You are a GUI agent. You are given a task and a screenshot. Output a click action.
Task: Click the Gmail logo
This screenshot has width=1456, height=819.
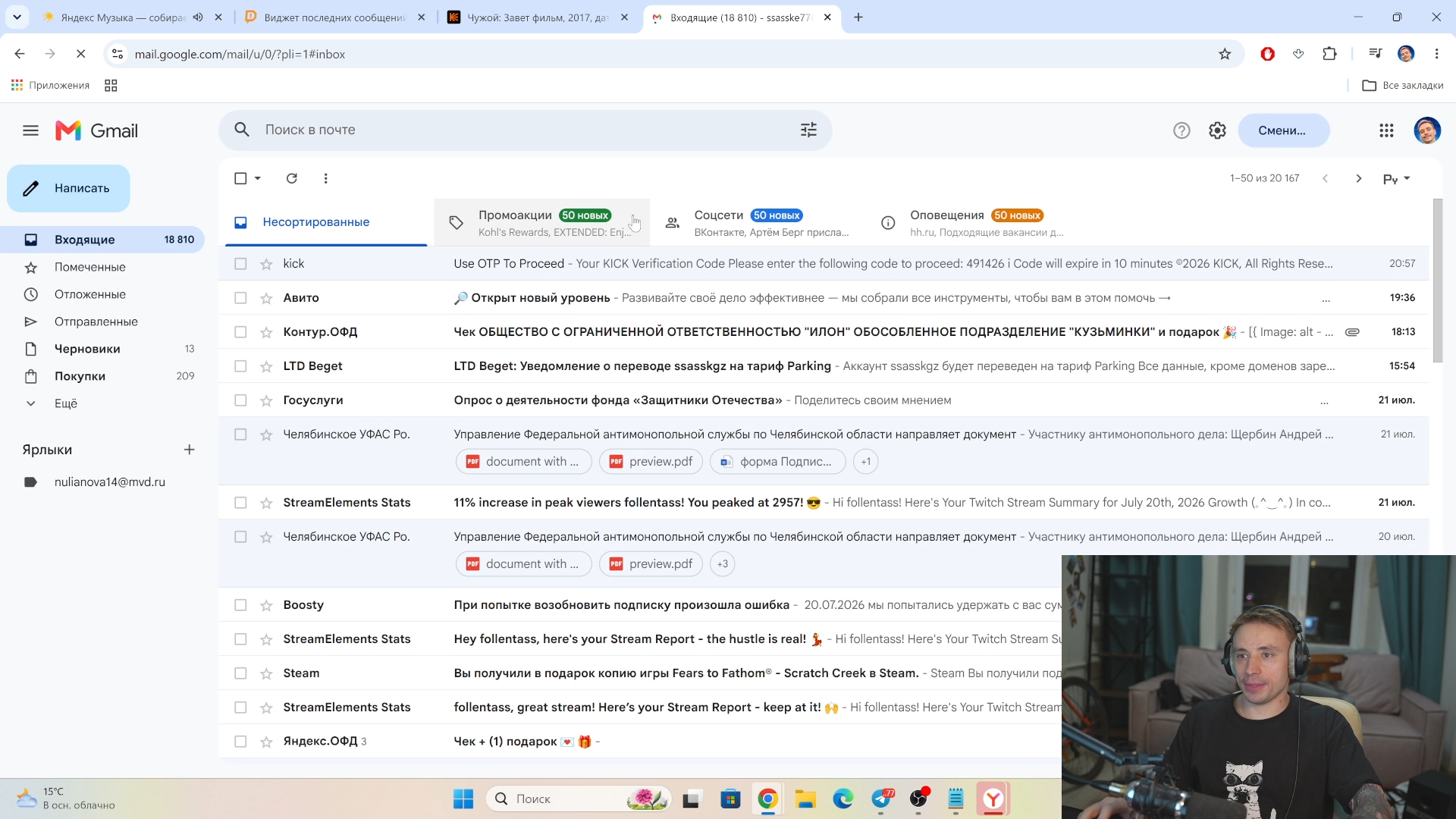click(96, 130)
